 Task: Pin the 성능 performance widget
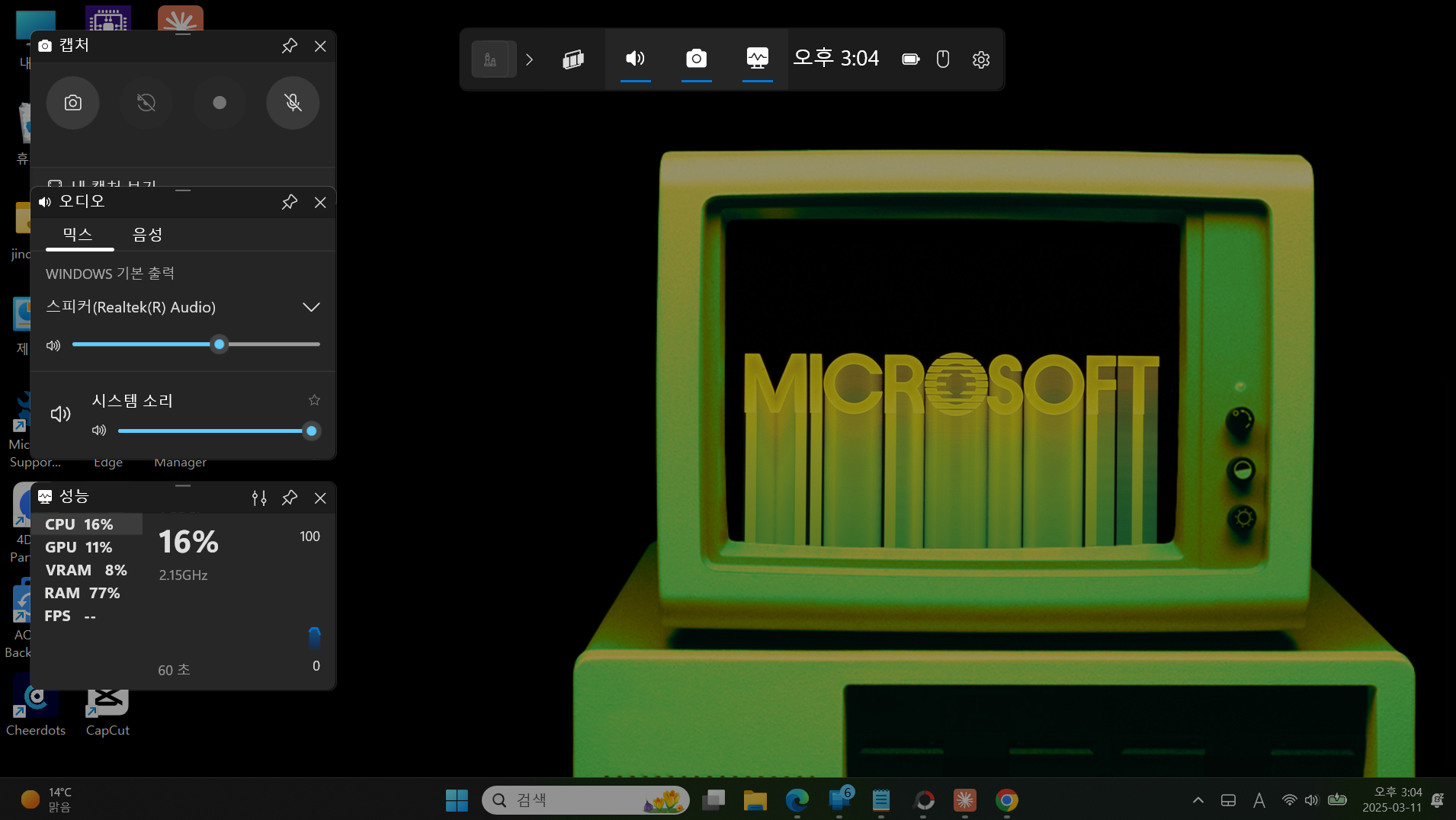pos(290,498)
